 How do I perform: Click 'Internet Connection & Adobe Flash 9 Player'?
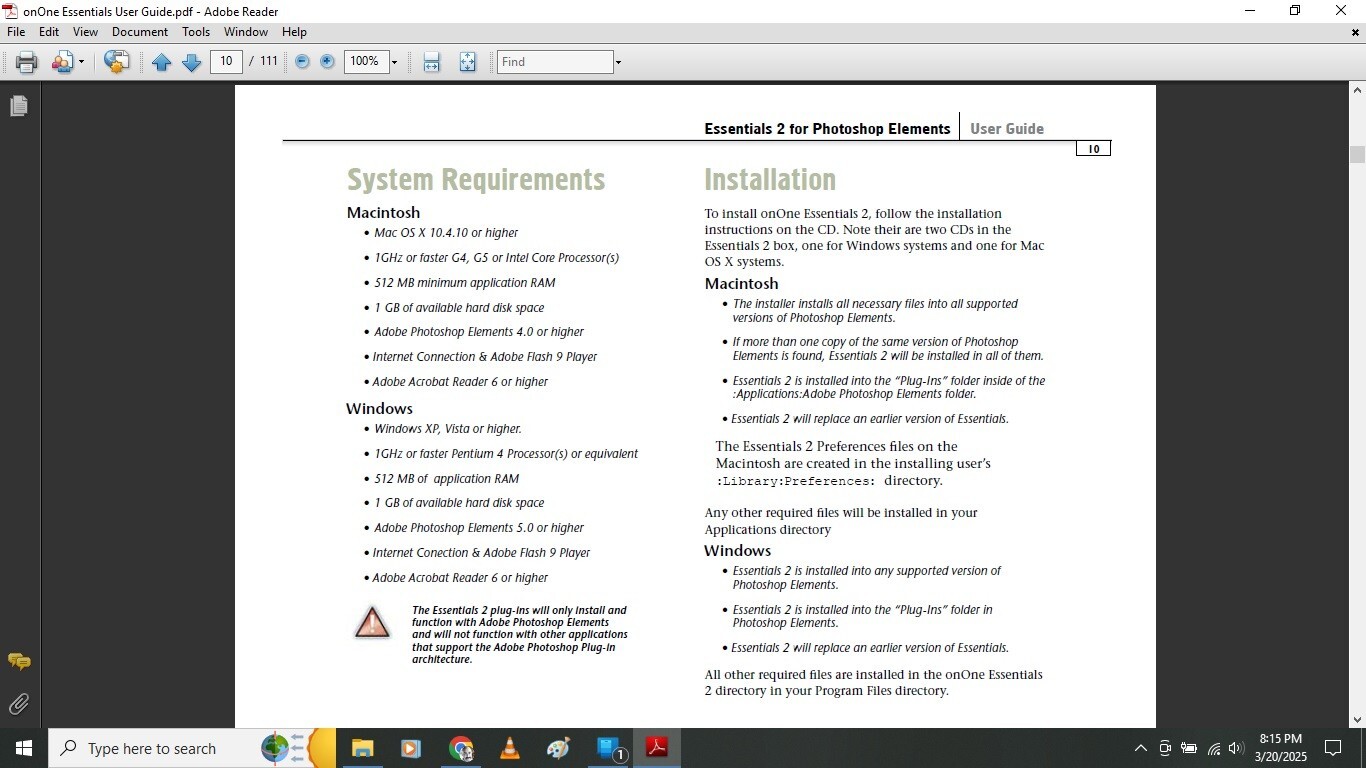click(485, 357)
